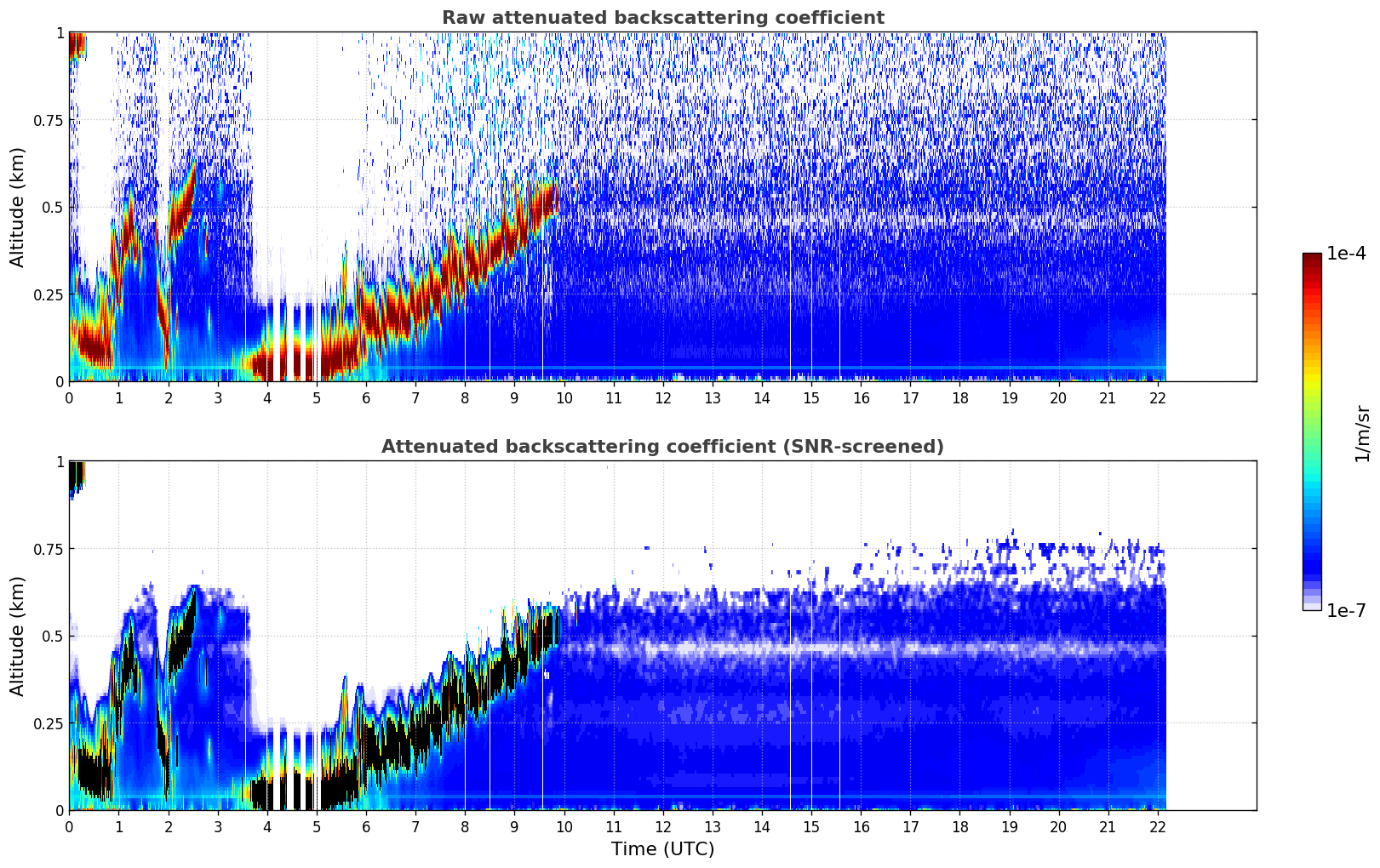Click altitude tick "0.75" on the bottom plot
The height and width of the screenshot is (868, 1380).
[49, 549]
